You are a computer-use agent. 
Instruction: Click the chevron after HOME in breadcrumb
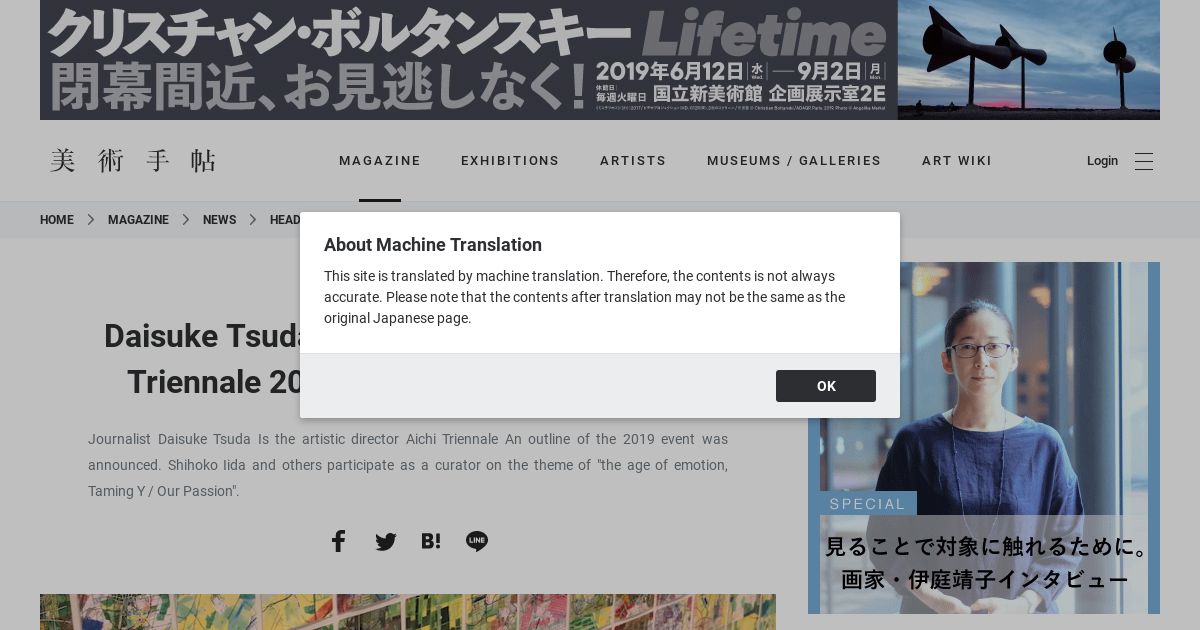pyautogui.click(x=91, y=220)
